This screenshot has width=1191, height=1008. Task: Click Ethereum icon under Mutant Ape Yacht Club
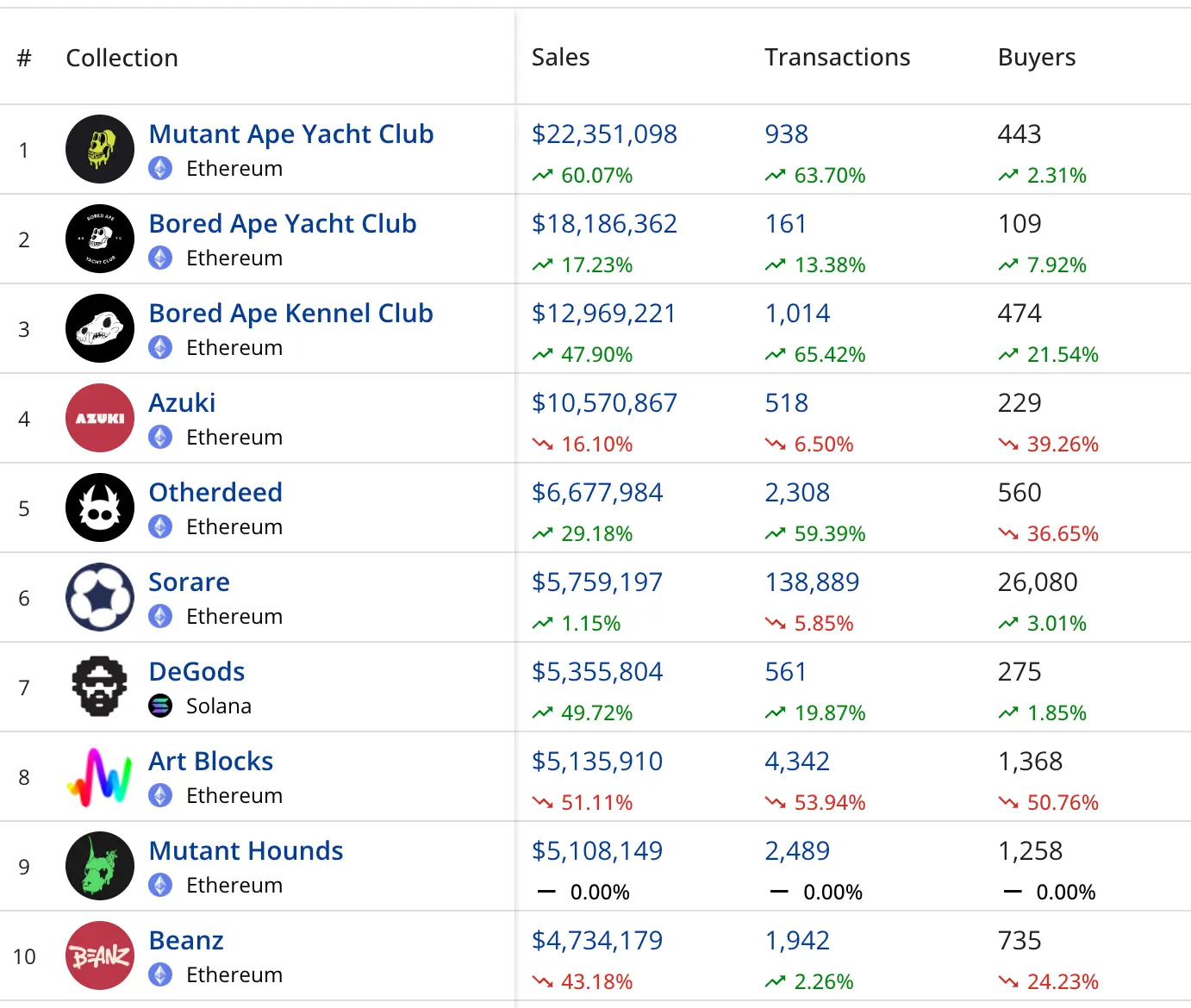[160, 168]
